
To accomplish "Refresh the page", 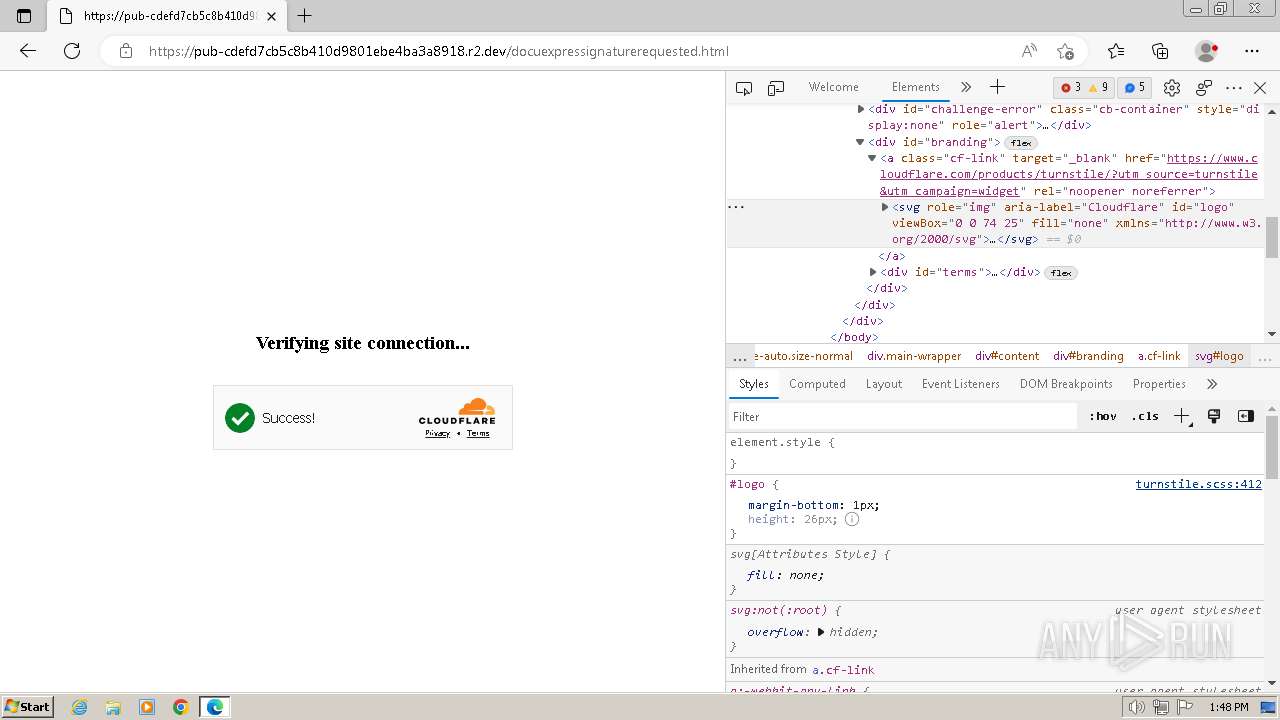I will 72,51.
